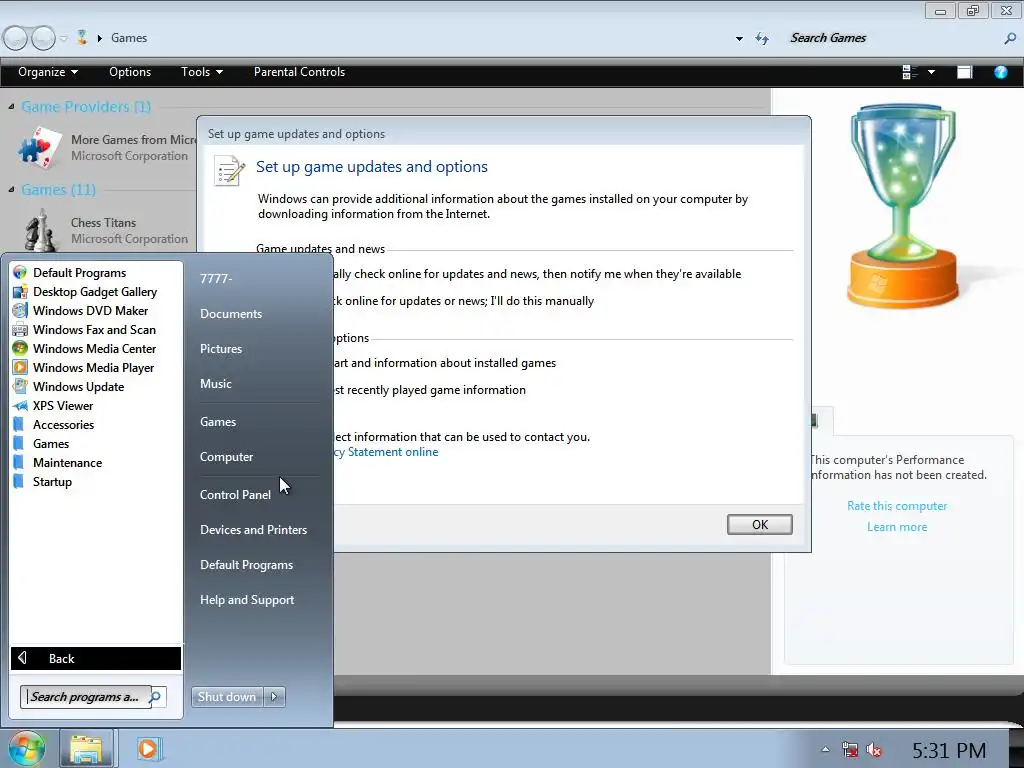Open the Privacy Statement online link
This screenshot has height=768, width=1024.
385,452
